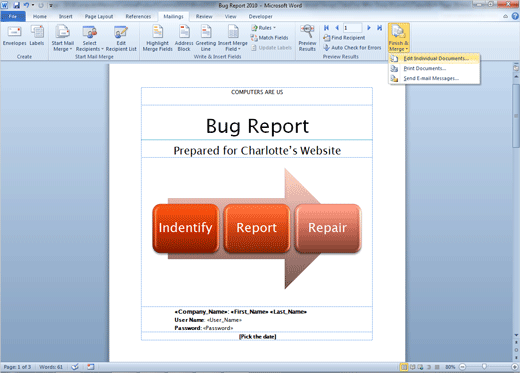The width and height of the screenshot is (520, 373).
Task: Expand the Start Mail Merge dropdown
Action: pyautogui.click(x=63, y=38)
